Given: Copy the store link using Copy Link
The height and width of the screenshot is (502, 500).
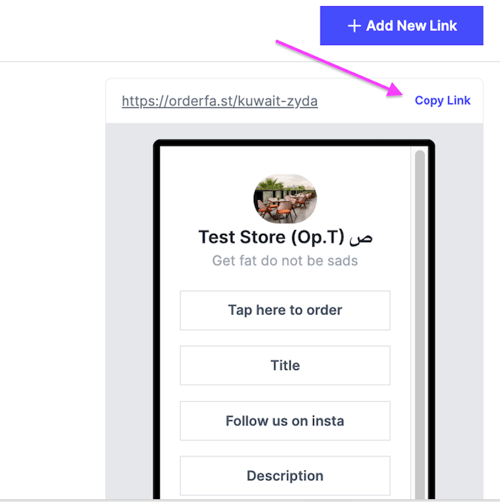Looking at the screenshot, I should click(x=442, y=100).
